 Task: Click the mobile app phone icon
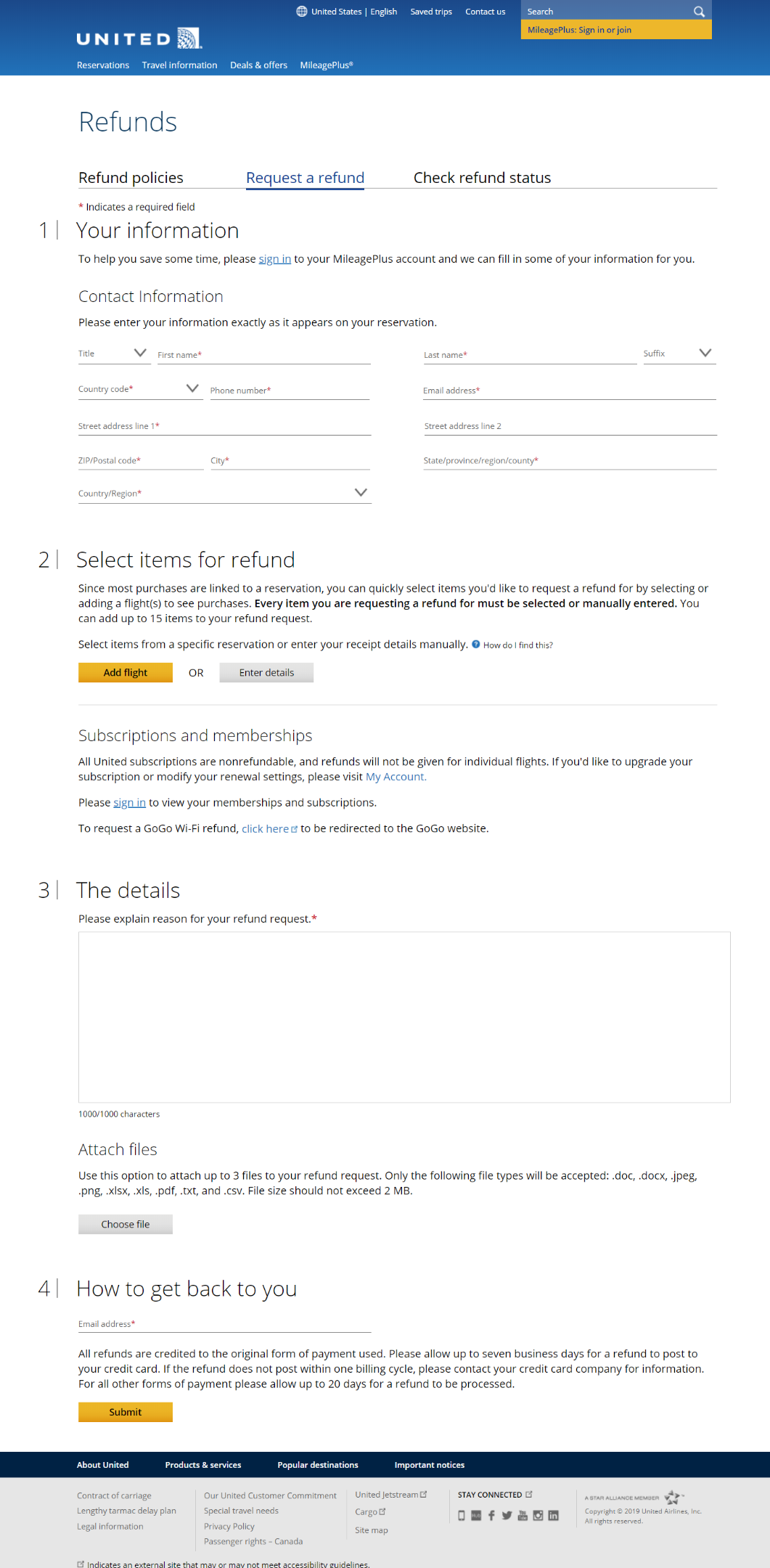(x=462, y=1516)
